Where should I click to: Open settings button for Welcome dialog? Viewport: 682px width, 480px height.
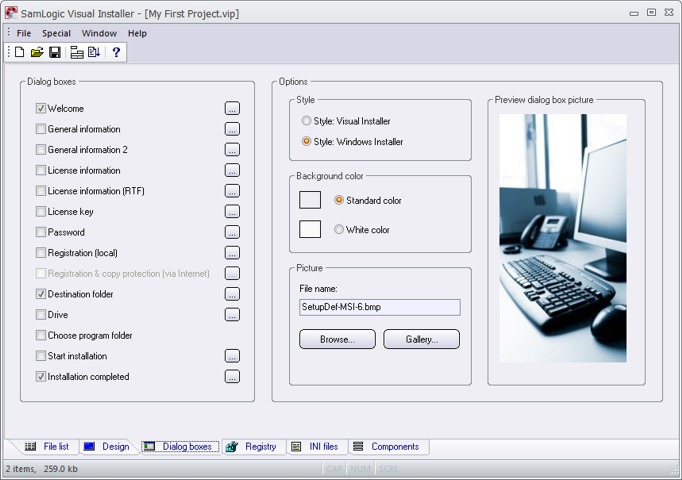coord(232,108)
